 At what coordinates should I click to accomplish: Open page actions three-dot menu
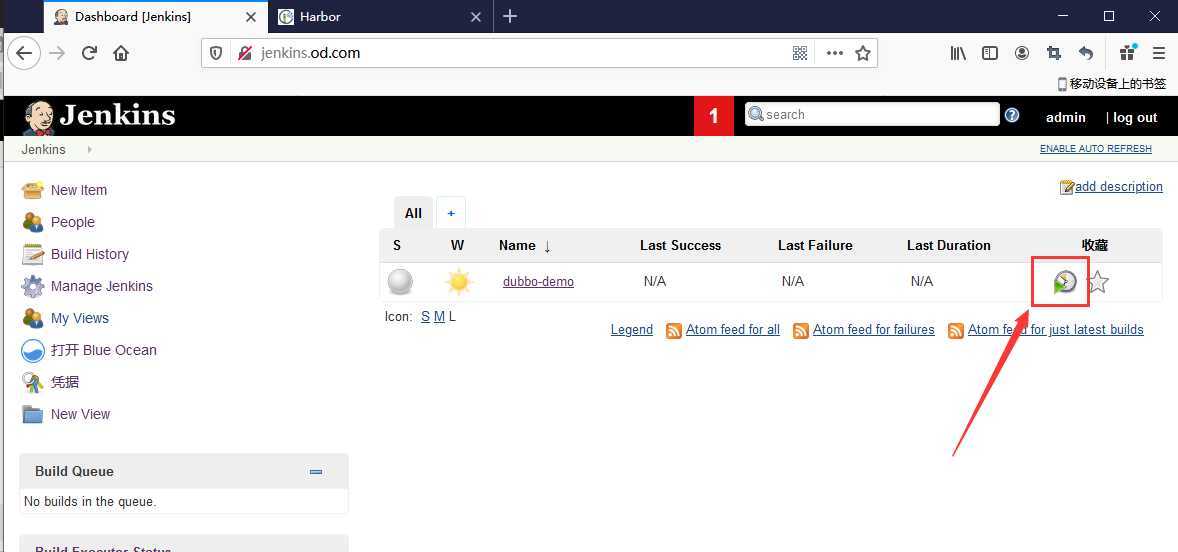click(x=835, y=53)
